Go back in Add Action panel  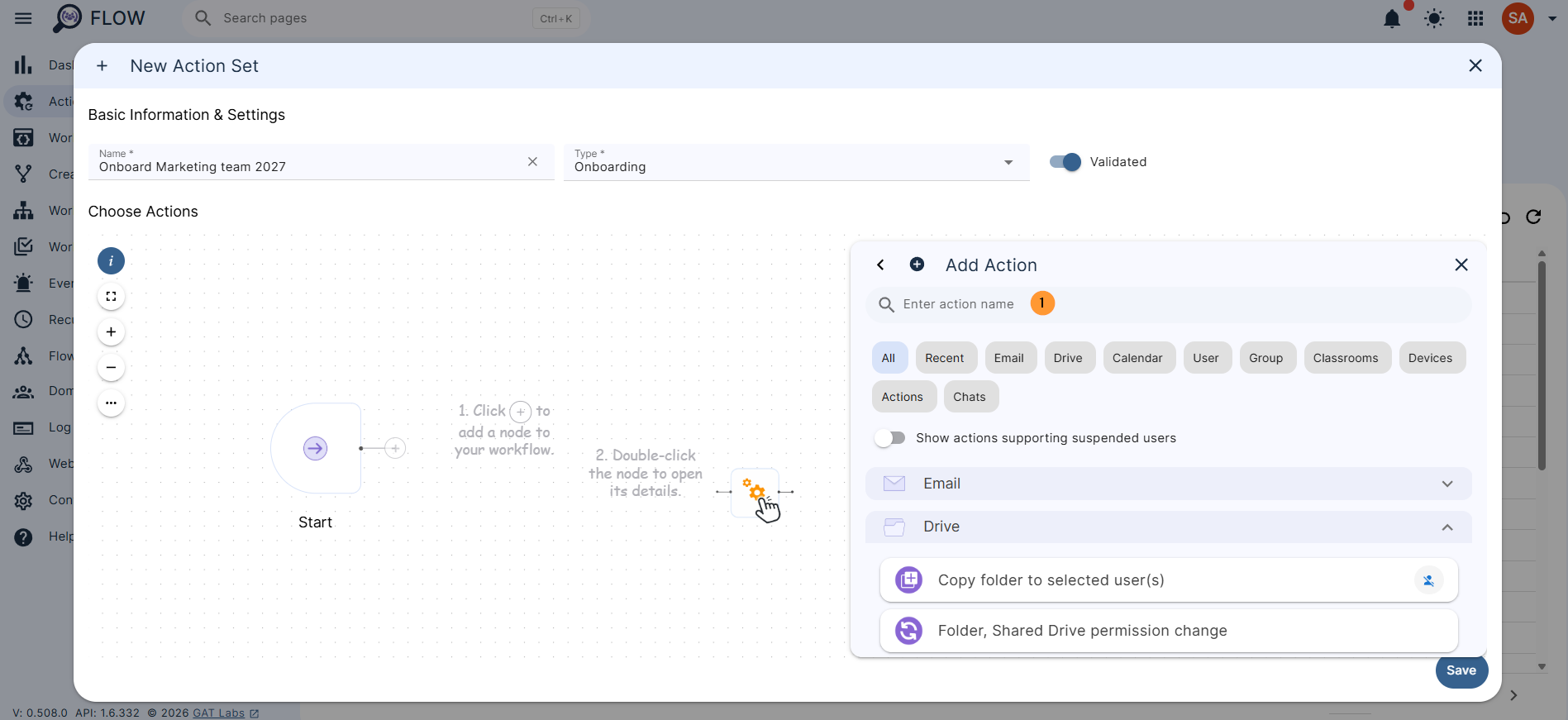[880, 265]
